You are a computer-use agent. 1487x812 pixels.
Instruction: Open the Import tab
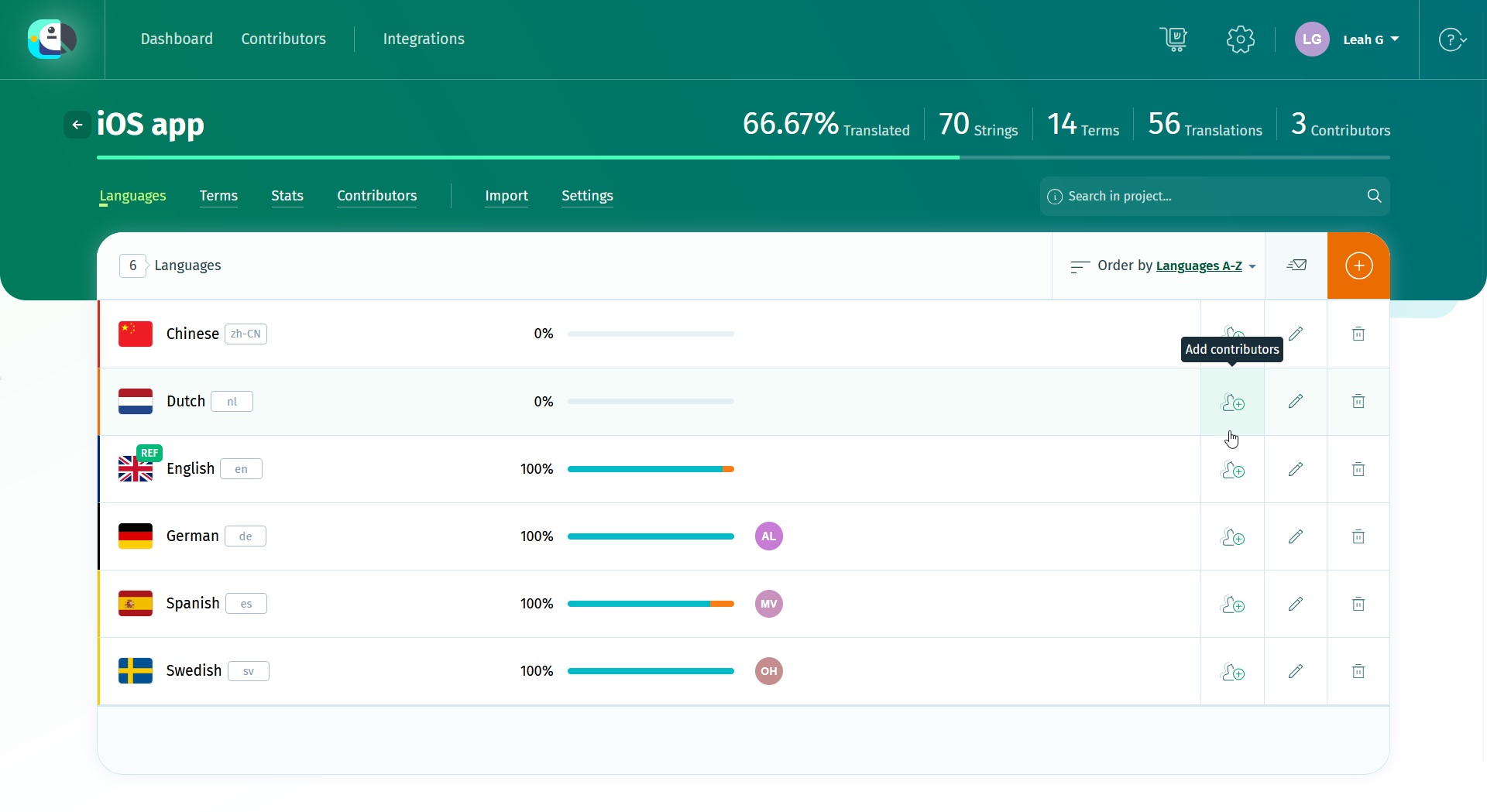pos(507,196)
